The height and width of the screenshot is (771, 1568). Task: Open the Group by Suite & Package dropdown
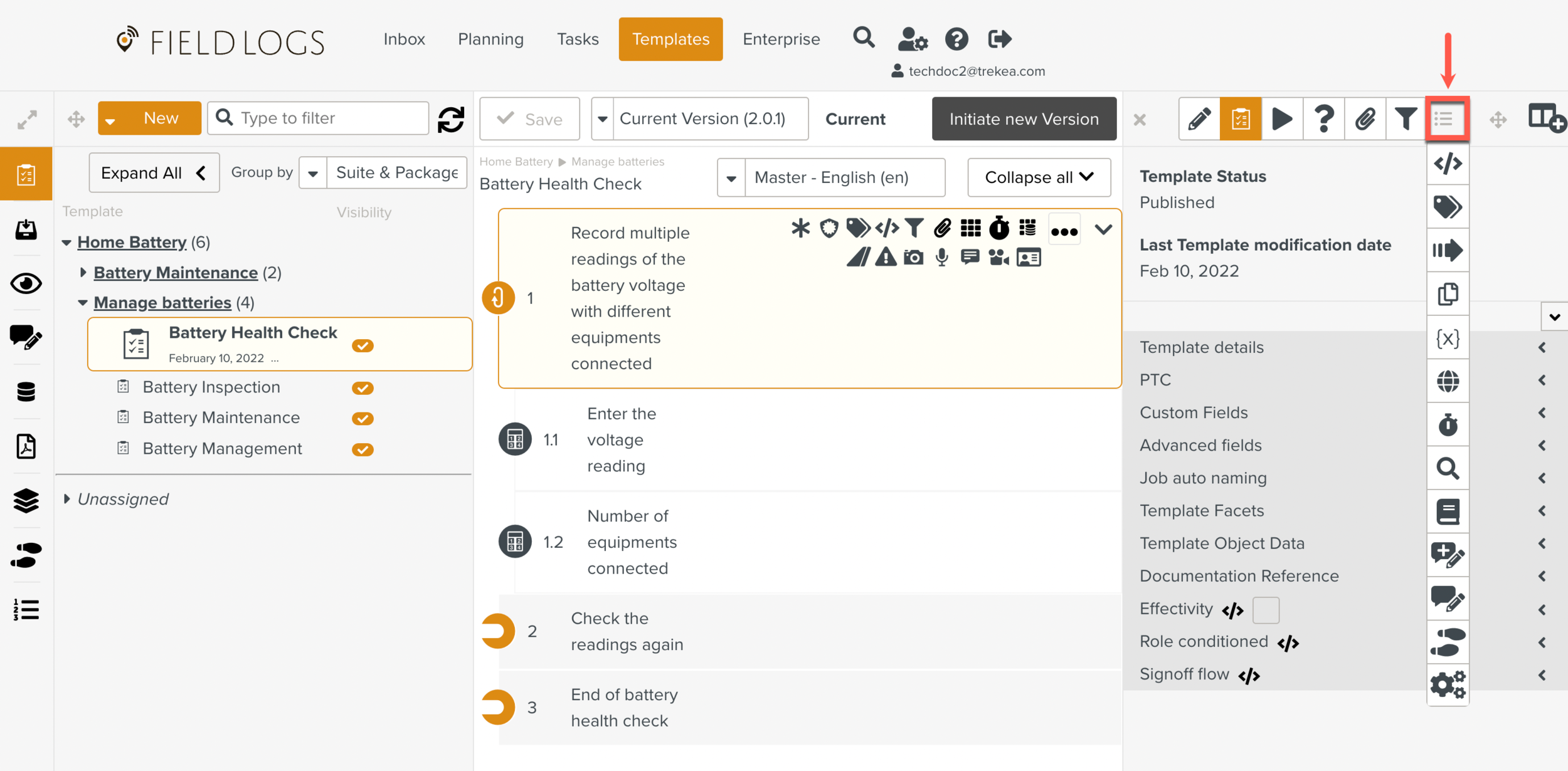pos(383,172)
